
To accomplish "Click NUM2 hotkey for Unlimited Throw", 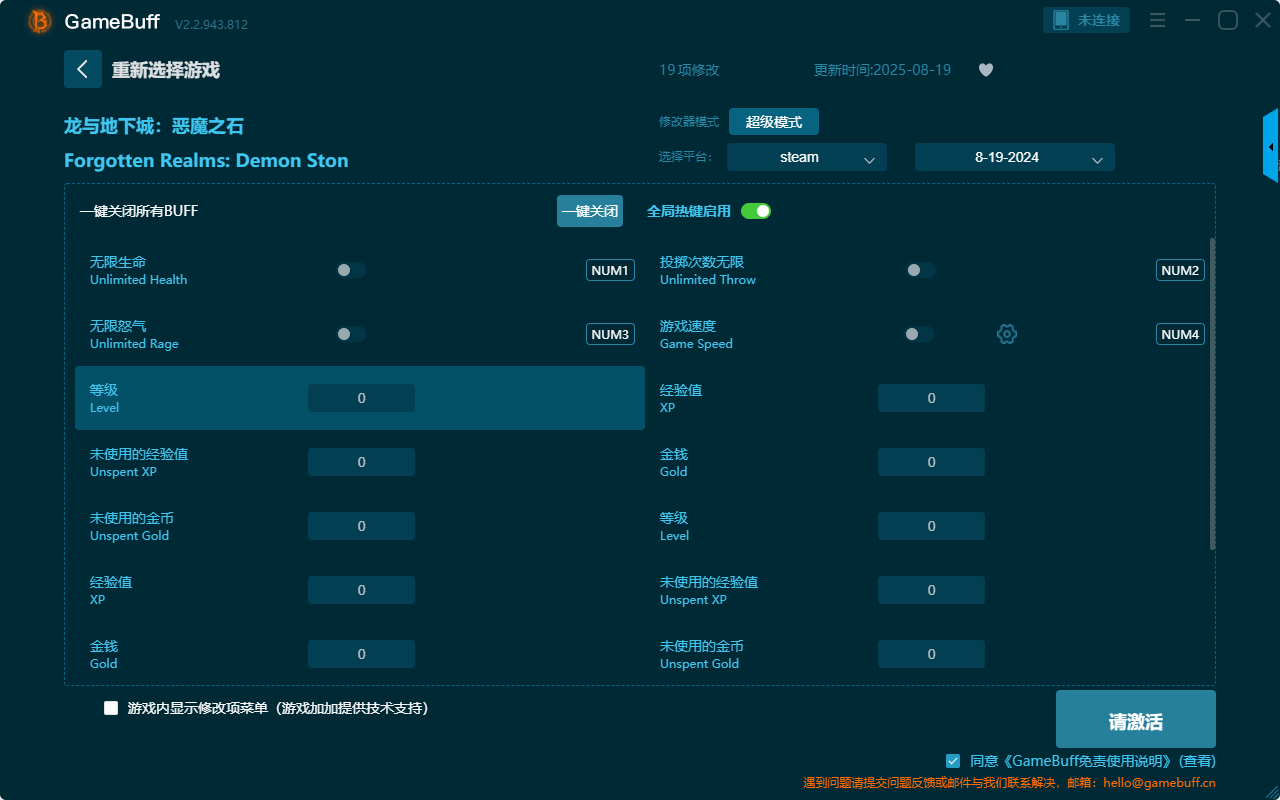I will pyautogui.click(x=1180, y=270).
